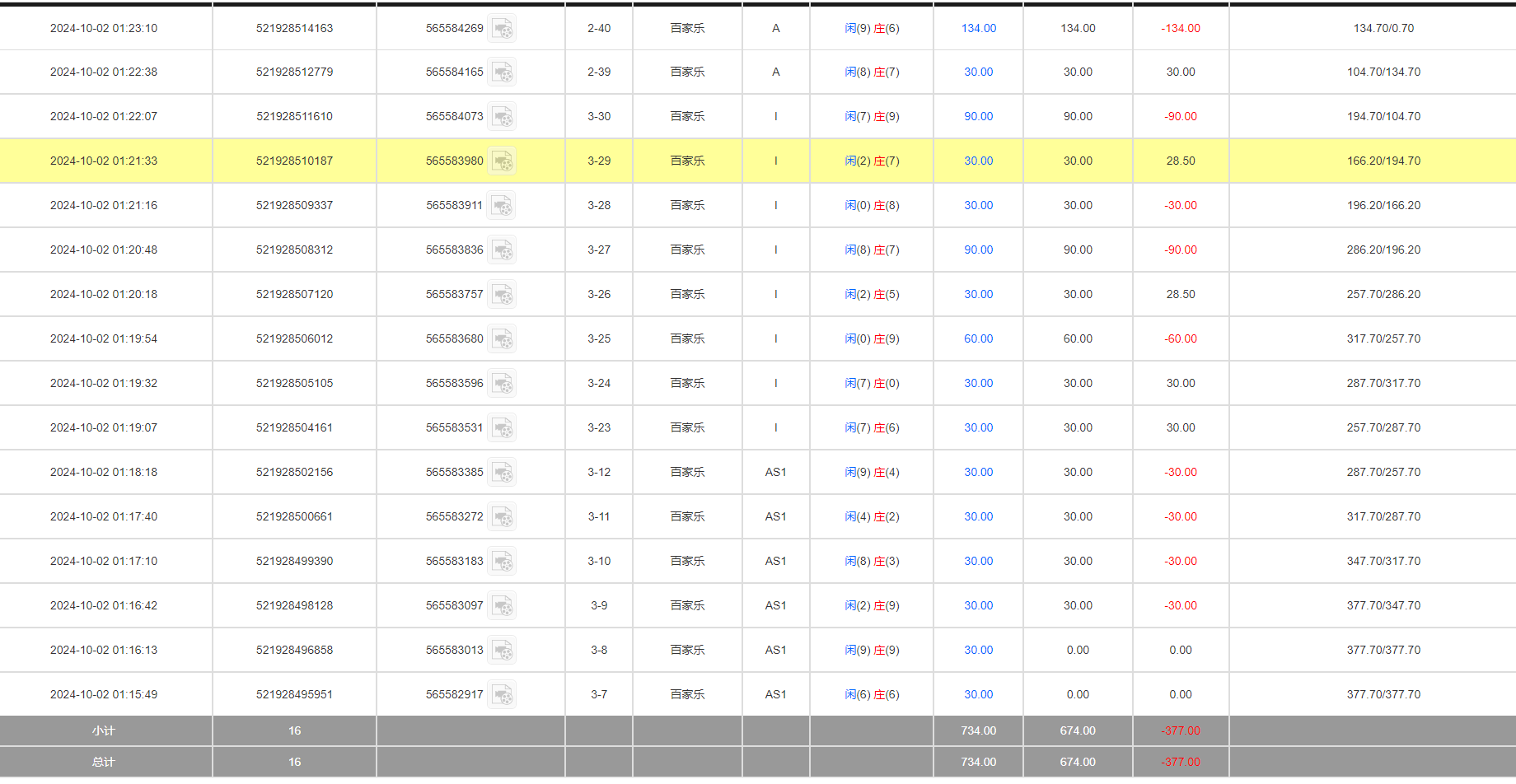
Task: Click the replay icon beside 565583757
Action: (502, 296)
